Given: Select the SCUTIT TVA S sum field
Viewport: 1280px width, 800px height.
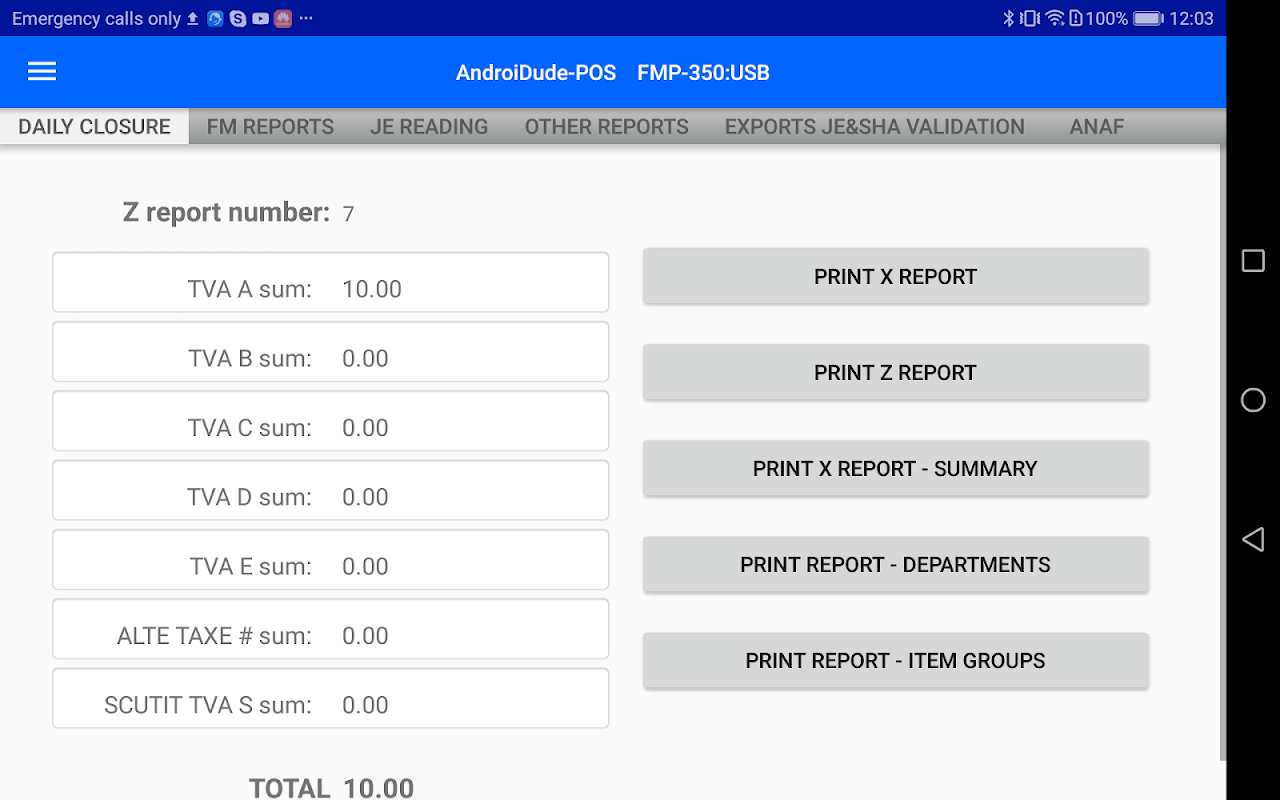Looking at the screenshot, I should (x=330, y=698).
